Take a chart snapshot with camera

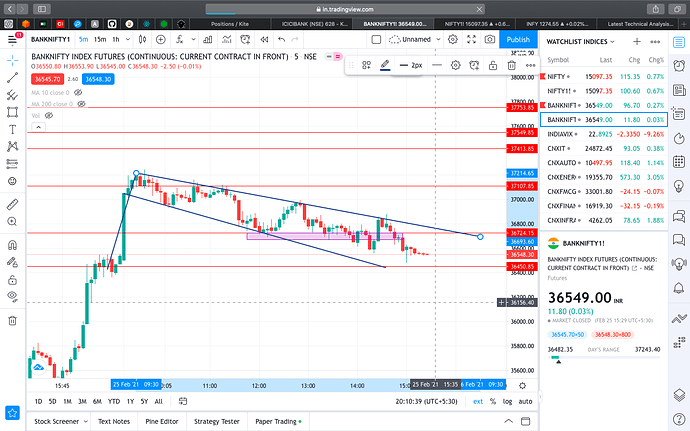point(490,40)
